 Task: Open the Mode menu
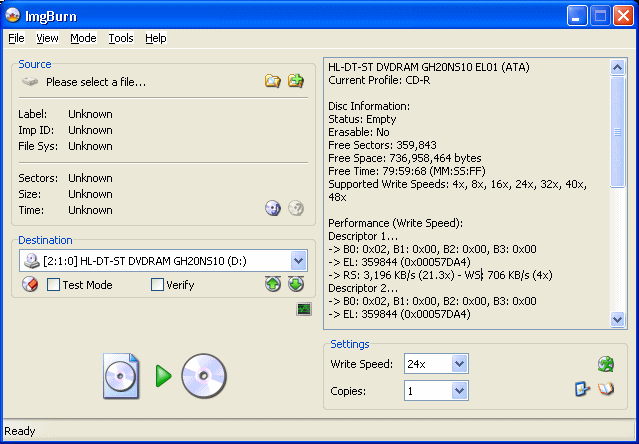point(83,38)
